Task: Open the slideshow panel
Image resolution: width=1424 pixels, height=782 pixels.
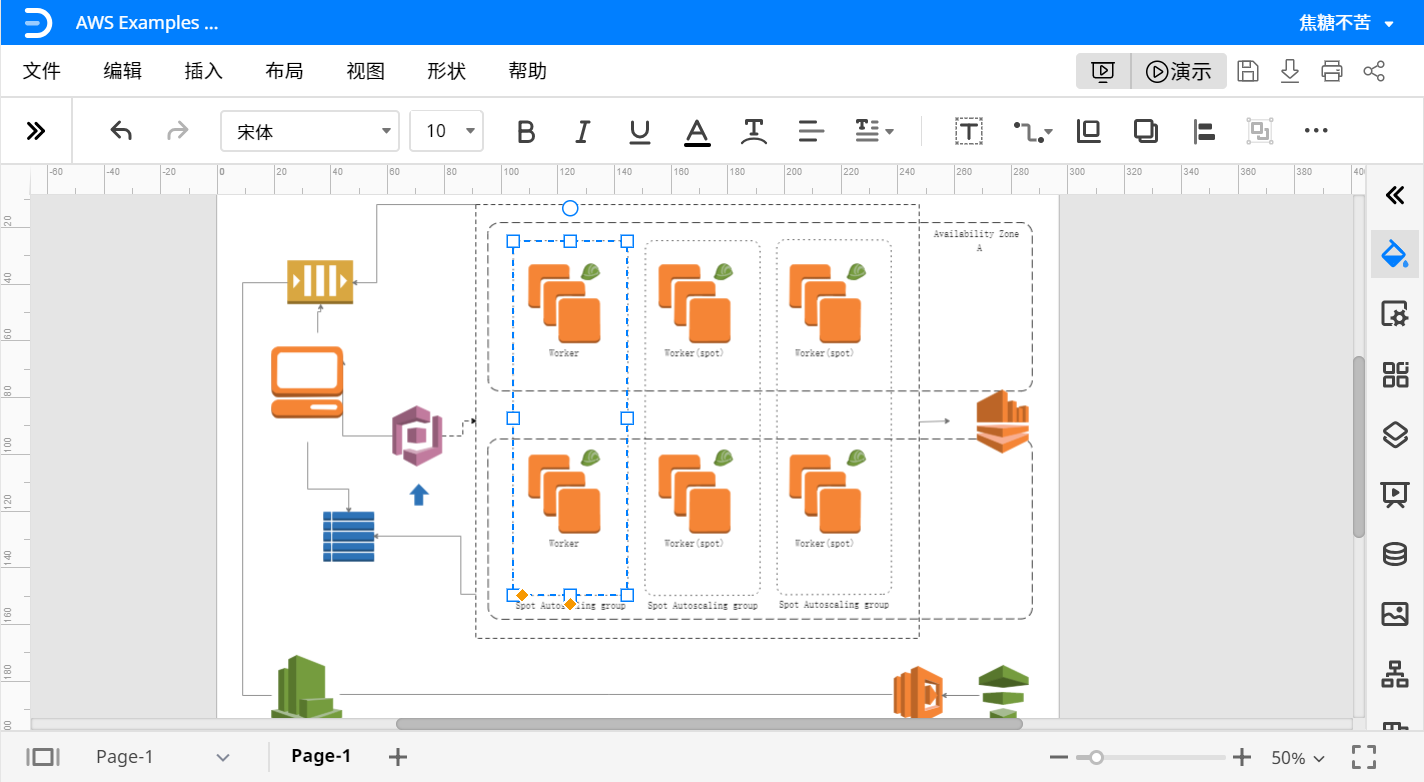Action: coord(1395,494)
